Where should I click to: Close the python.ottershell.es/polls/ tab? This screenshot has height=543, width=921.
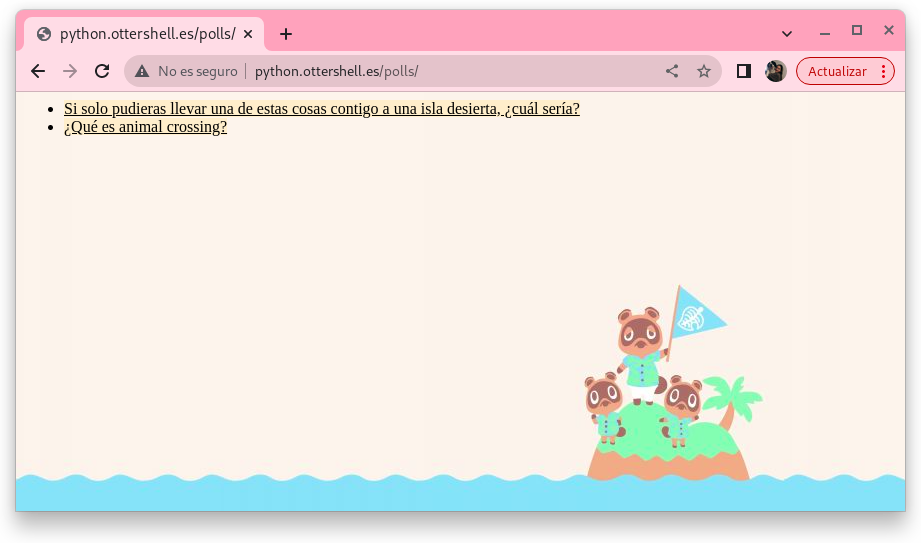tap(248, 34)
